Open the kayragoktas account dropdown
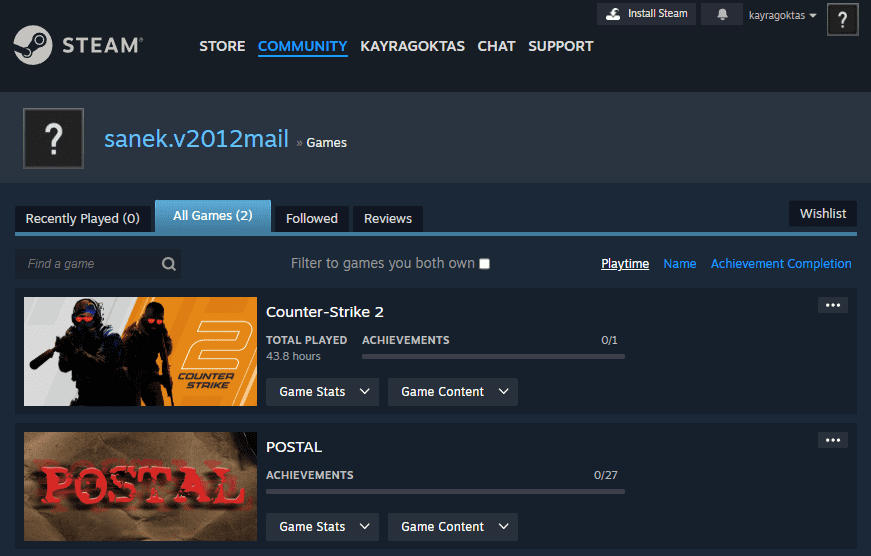This screenshot has height=556, width=871. click(782, 15)
